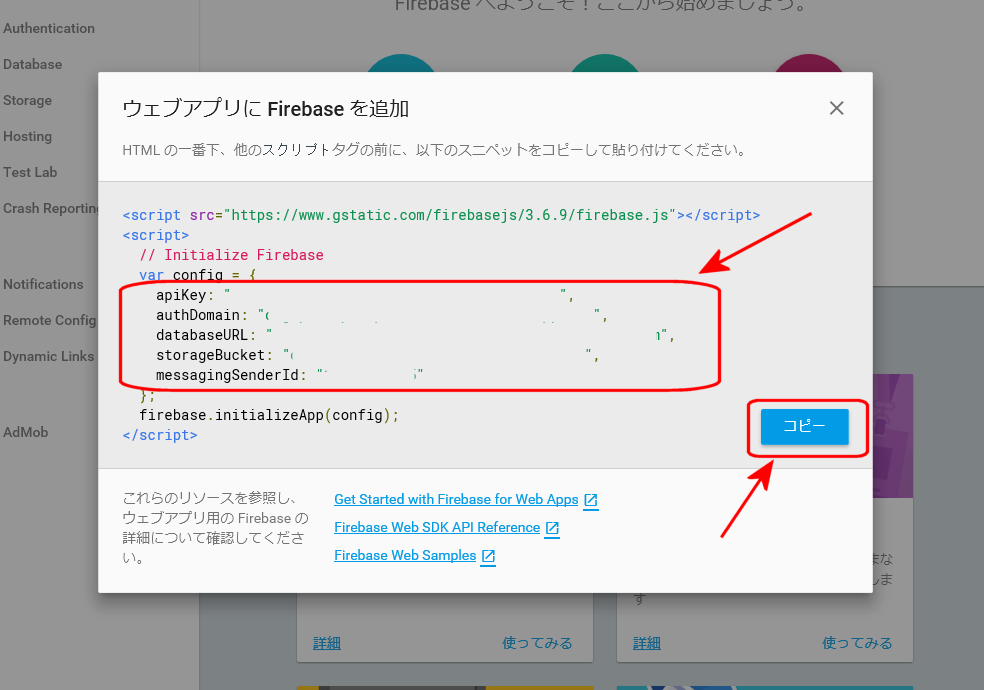Screen dimensions: 984x690
Task: Open Firebase Web SDK API Reference link
Action: click(x=437, y=528)
